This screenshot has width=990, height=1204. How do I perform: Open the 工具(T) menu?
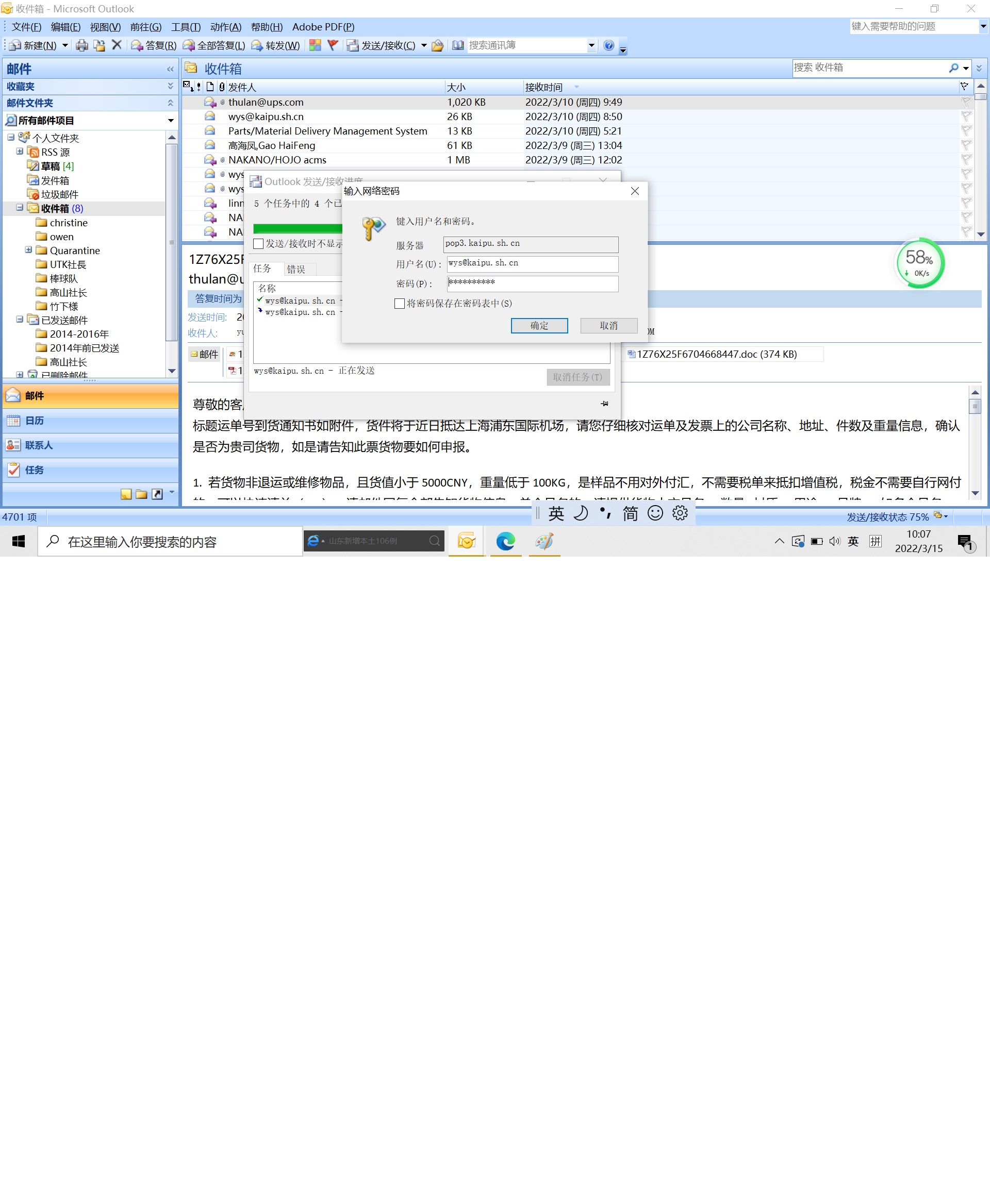pyautogui.click(x=186, y=27)
